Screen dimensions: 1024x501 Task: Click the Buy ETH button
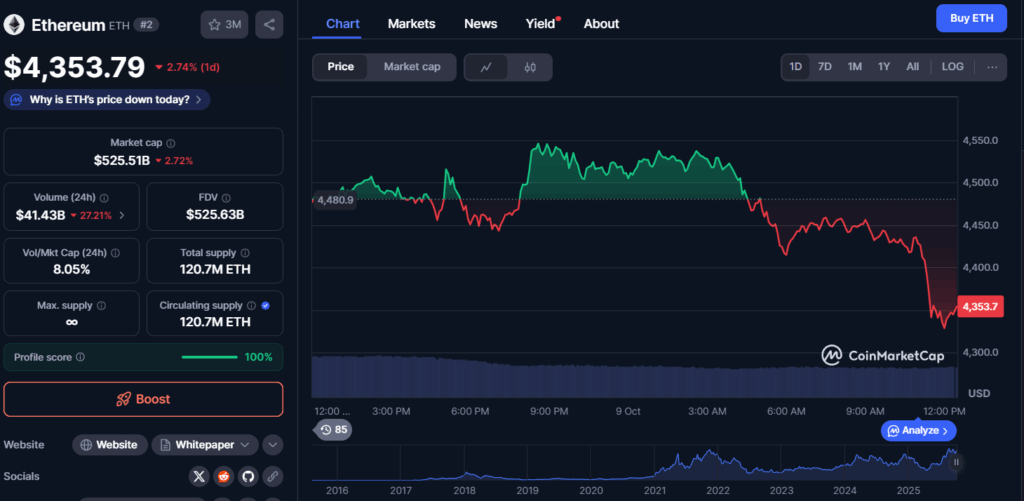pos(971,19)
